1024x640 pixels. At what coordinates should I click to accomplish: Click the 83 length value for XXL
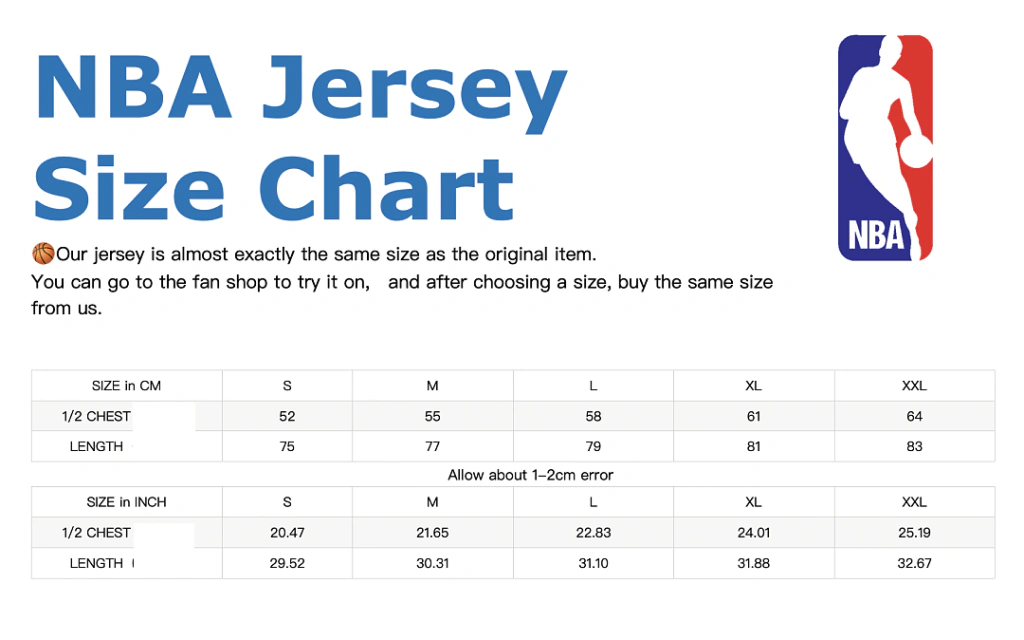coord(914,447)
